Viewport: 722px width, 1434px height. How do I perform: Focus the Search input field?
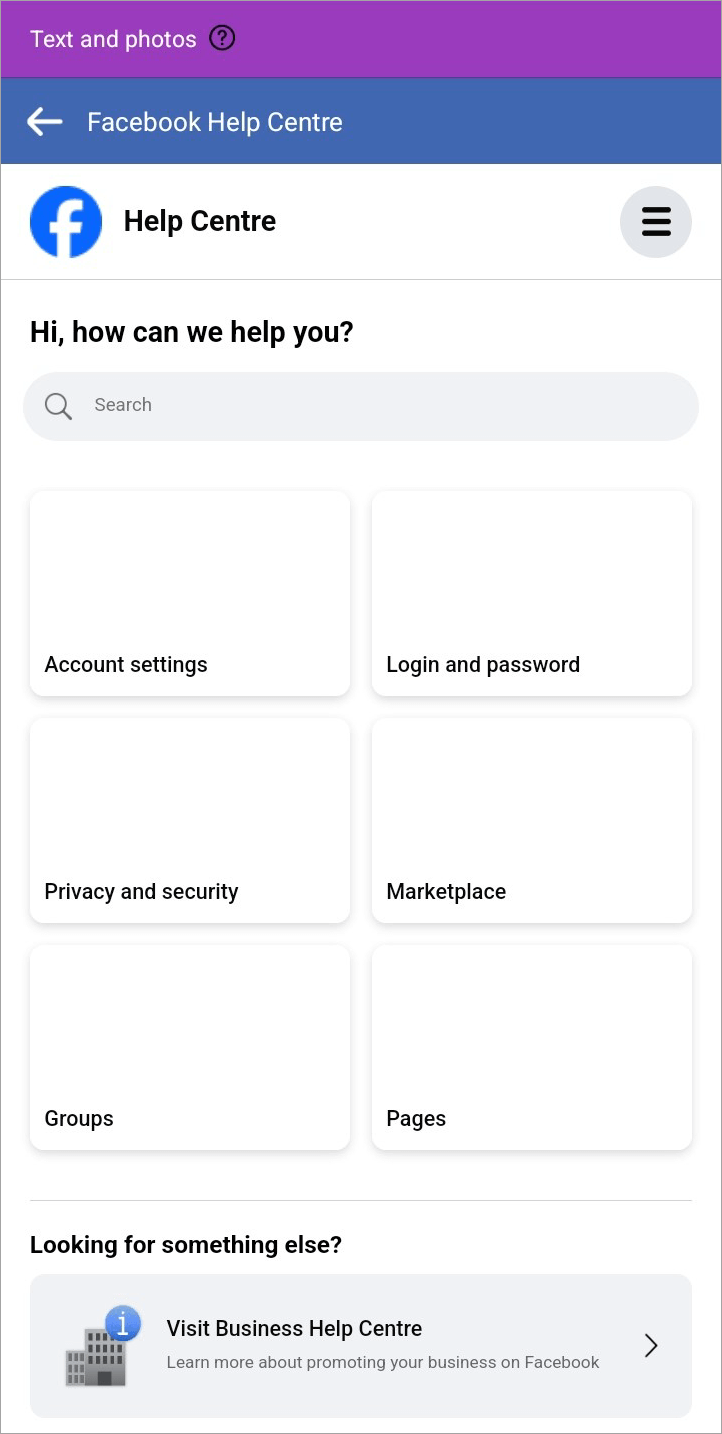pos(380,406)
